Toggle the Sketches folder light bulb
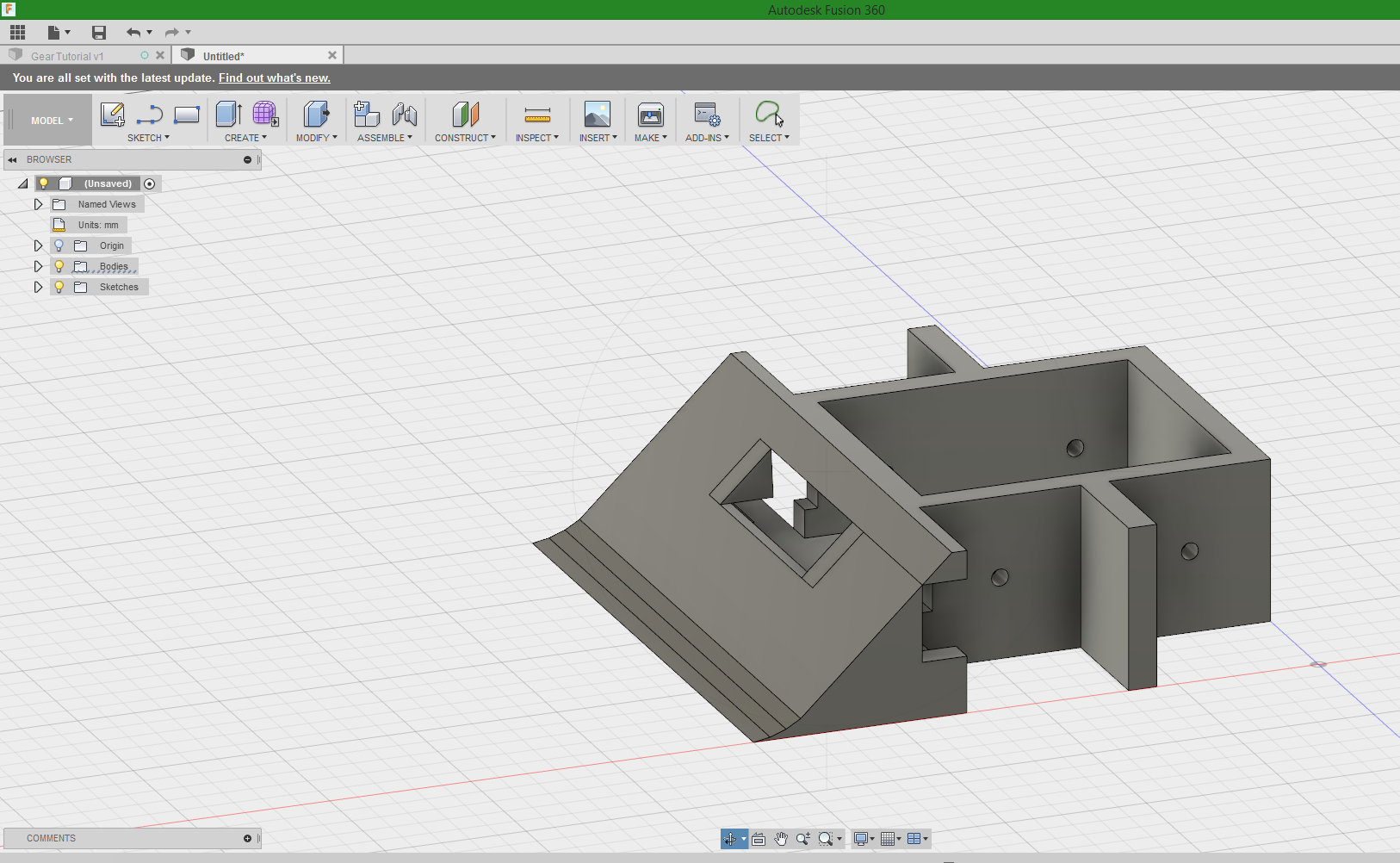1400x863 pixels. pos(58,287)
